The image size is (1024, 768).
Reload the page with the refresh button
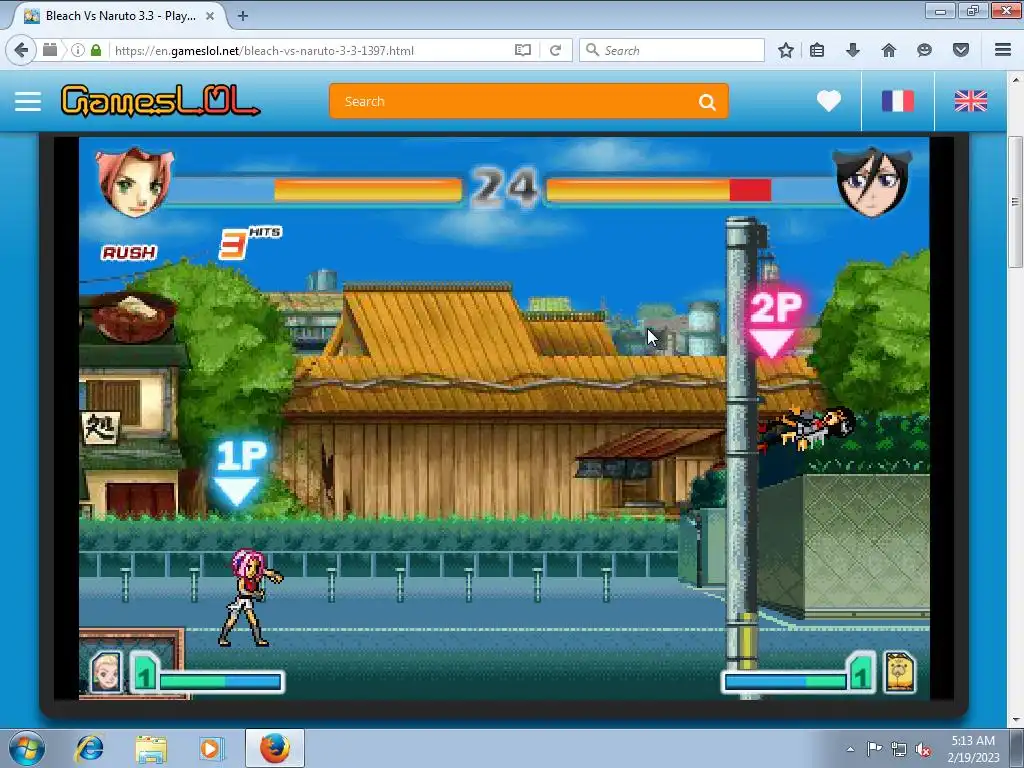(555, 50)
